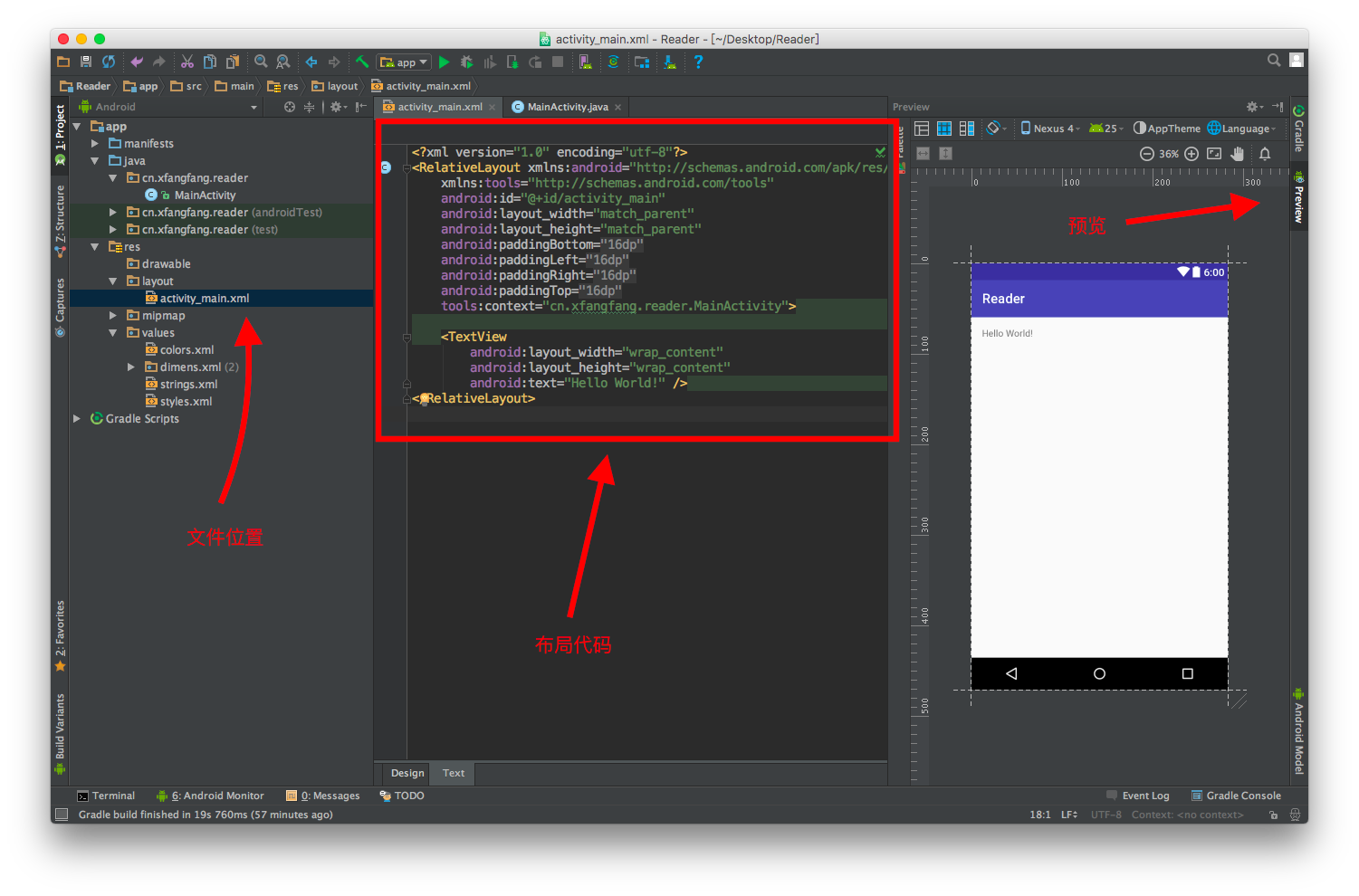Viewport: 1359px width, 896px height.
Task: Click the AVD Manager toolbar icon
Action: pyautogui.click(x=586, y=62)
